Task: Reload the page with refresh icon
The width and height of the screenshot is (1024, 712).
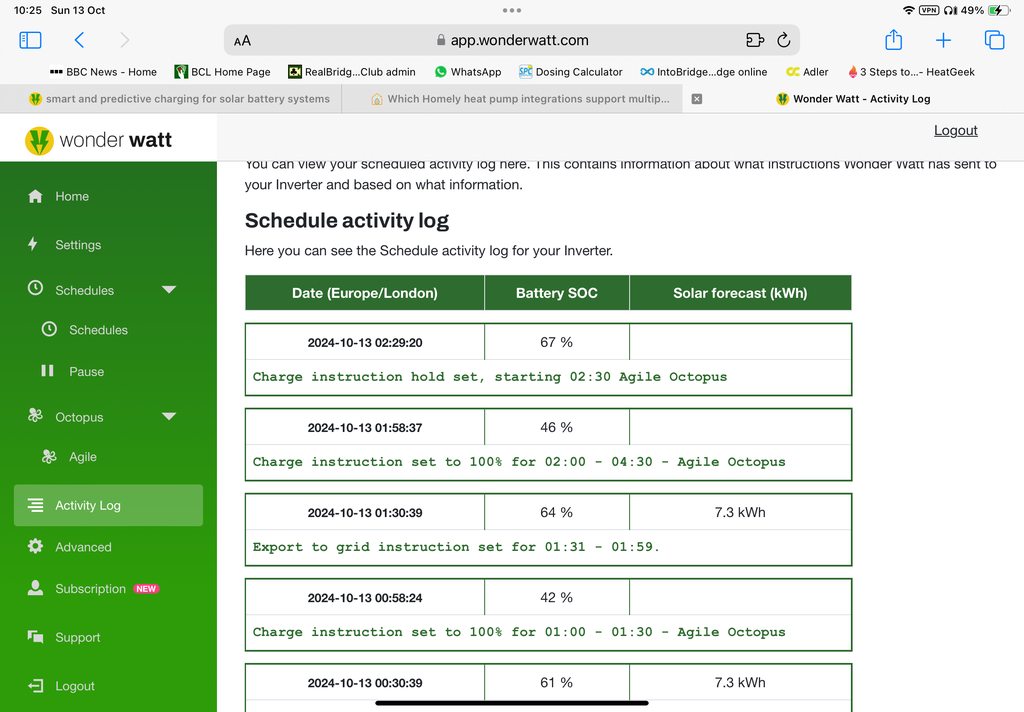Action: pos(783,40)
